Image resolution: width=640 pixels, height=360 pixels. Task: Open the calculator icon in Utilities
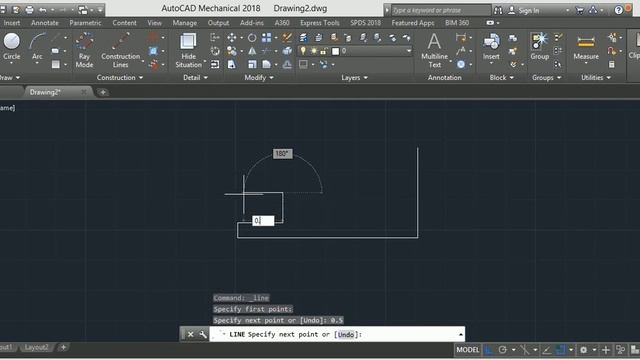pos(611,64)
